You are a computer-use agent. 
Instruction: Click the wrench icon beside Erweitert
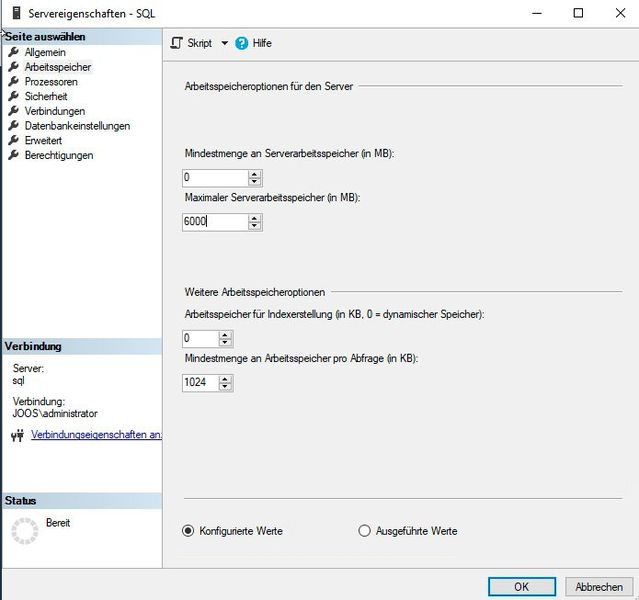(x=13, y=140)
